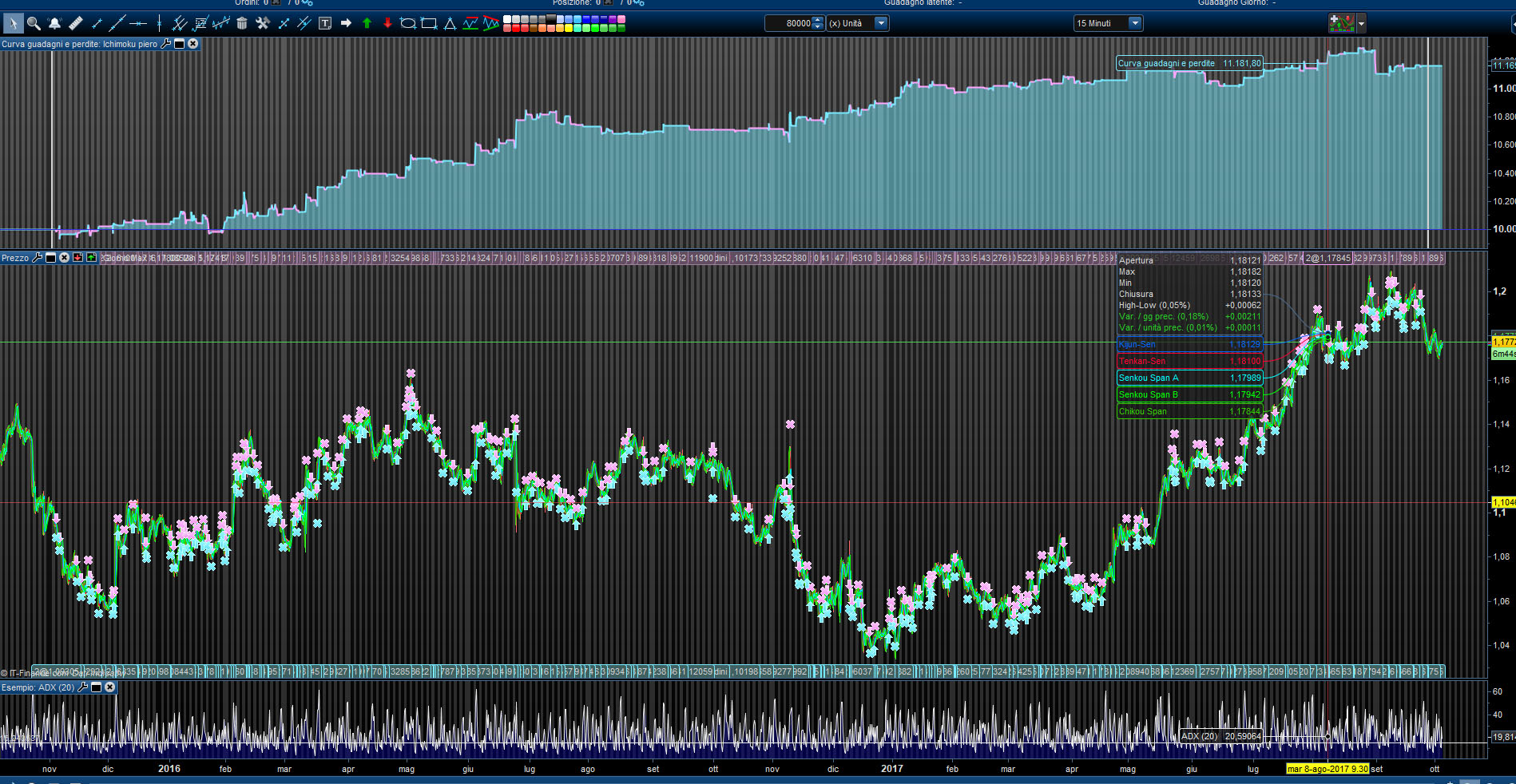The width and height of the screenshot is (1516, 784).
Task: Click the 2017 label on time axis
Action: click(x=892, y=769)
